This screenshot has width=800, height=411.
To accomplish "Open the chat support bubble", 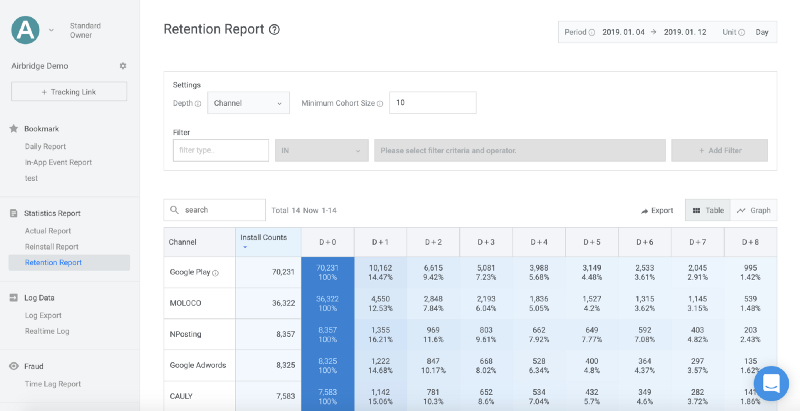I will [x=771, y=383].
